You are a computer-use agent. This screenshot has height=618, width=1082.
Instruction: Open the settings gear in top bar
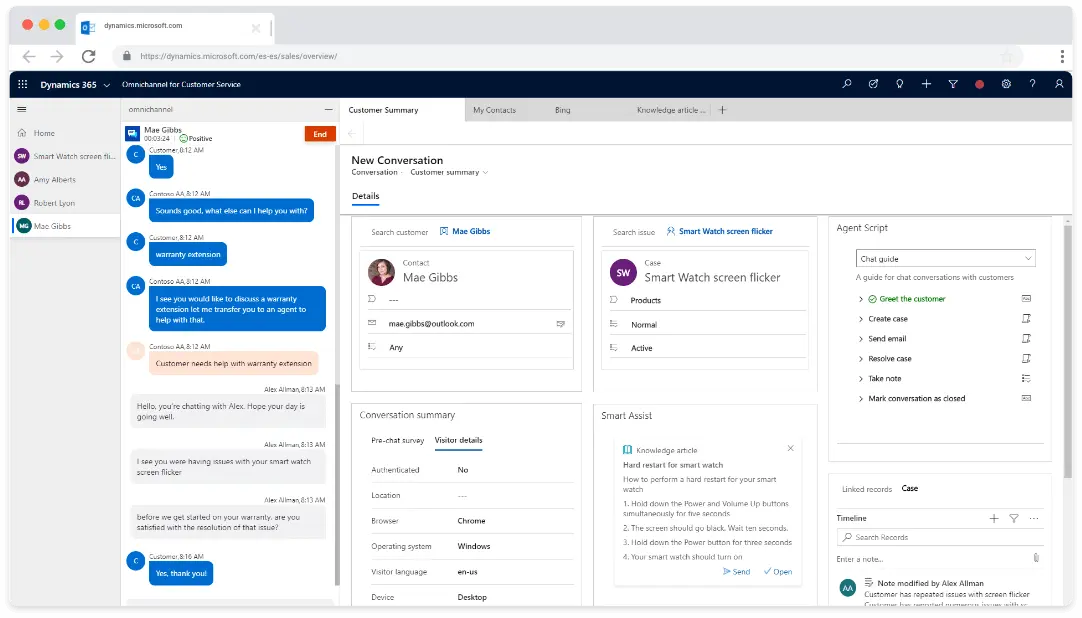[1006, 85]
